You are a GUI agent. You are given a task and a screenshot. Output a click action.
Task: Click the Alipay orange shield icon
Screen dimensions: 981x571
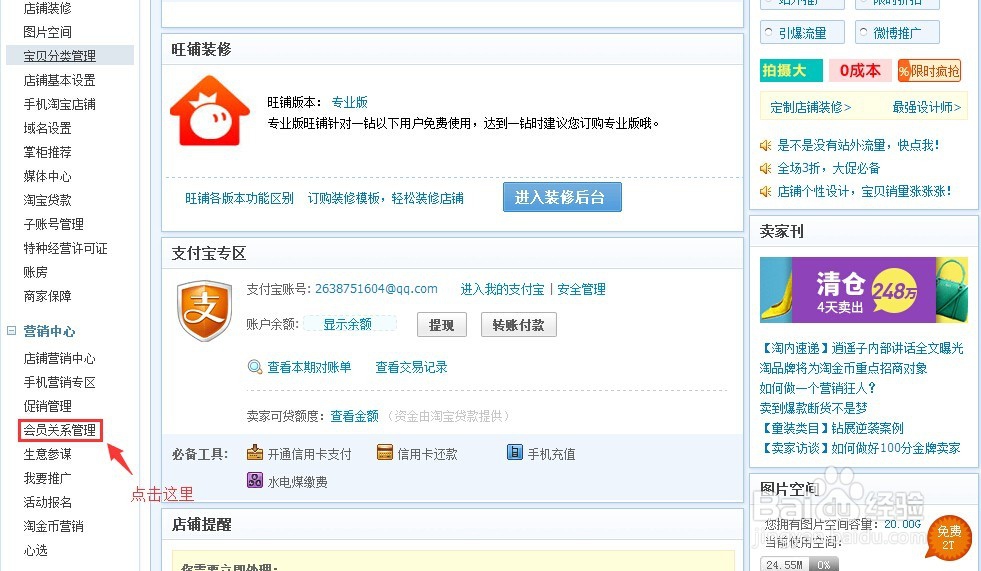(x=204, y=310)
